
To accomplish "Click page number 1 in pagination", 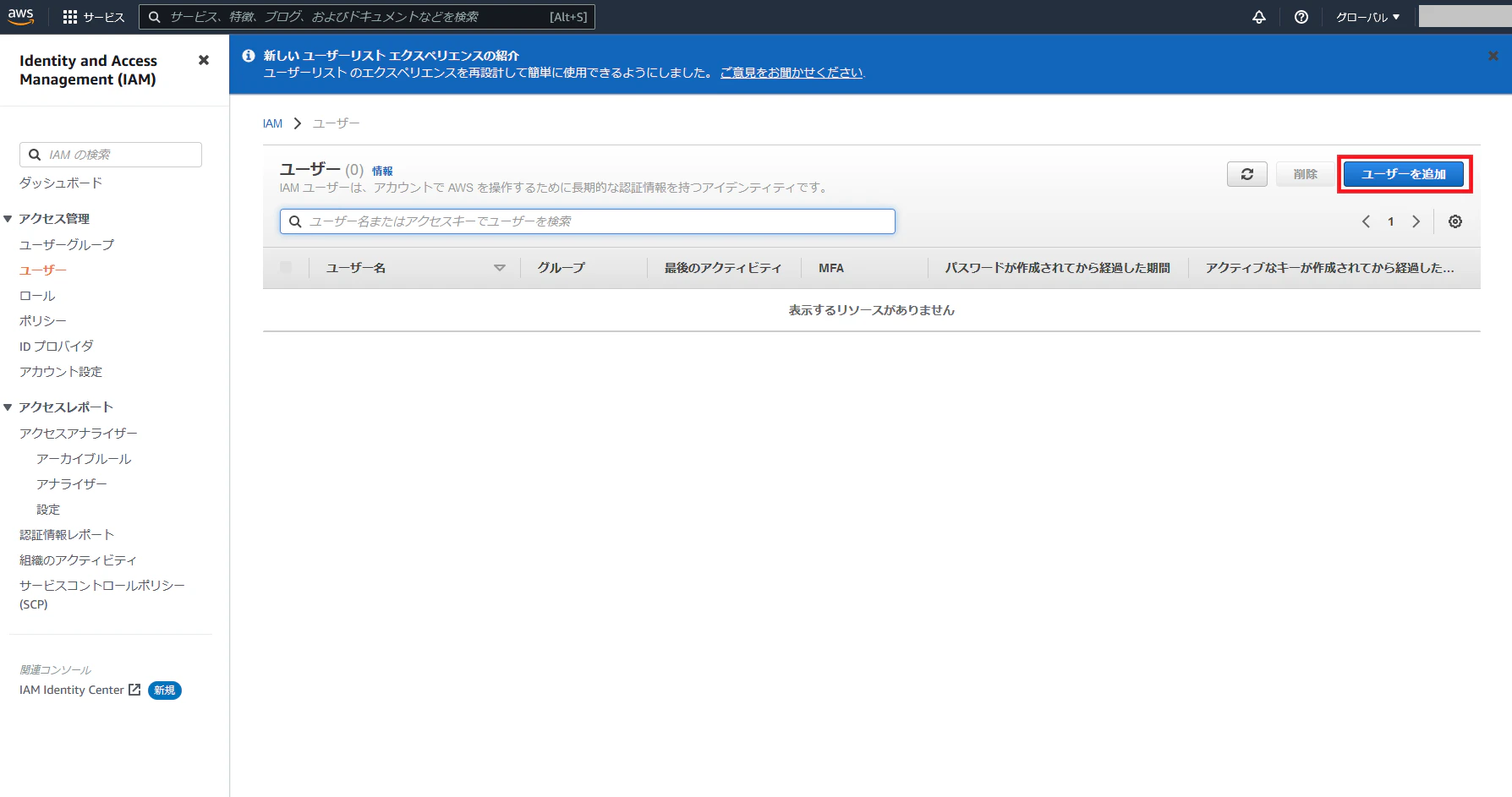I will [1391, 221].
